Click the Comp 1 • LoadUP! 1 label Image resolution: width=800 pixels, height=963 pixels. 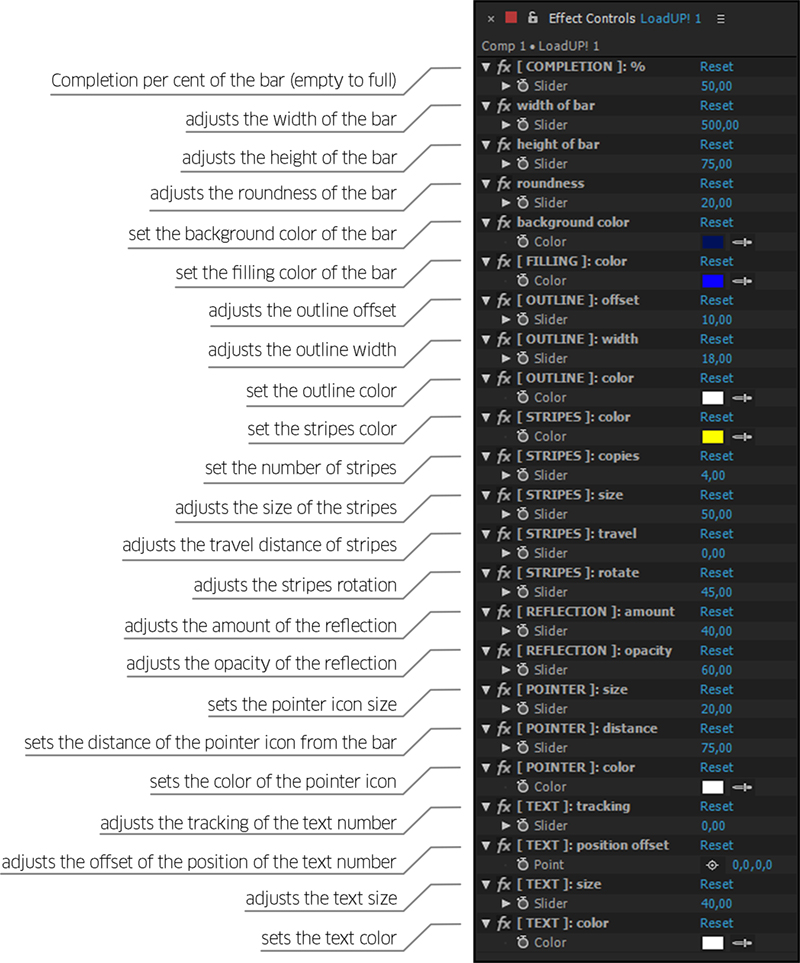click(x=540, y=46)
